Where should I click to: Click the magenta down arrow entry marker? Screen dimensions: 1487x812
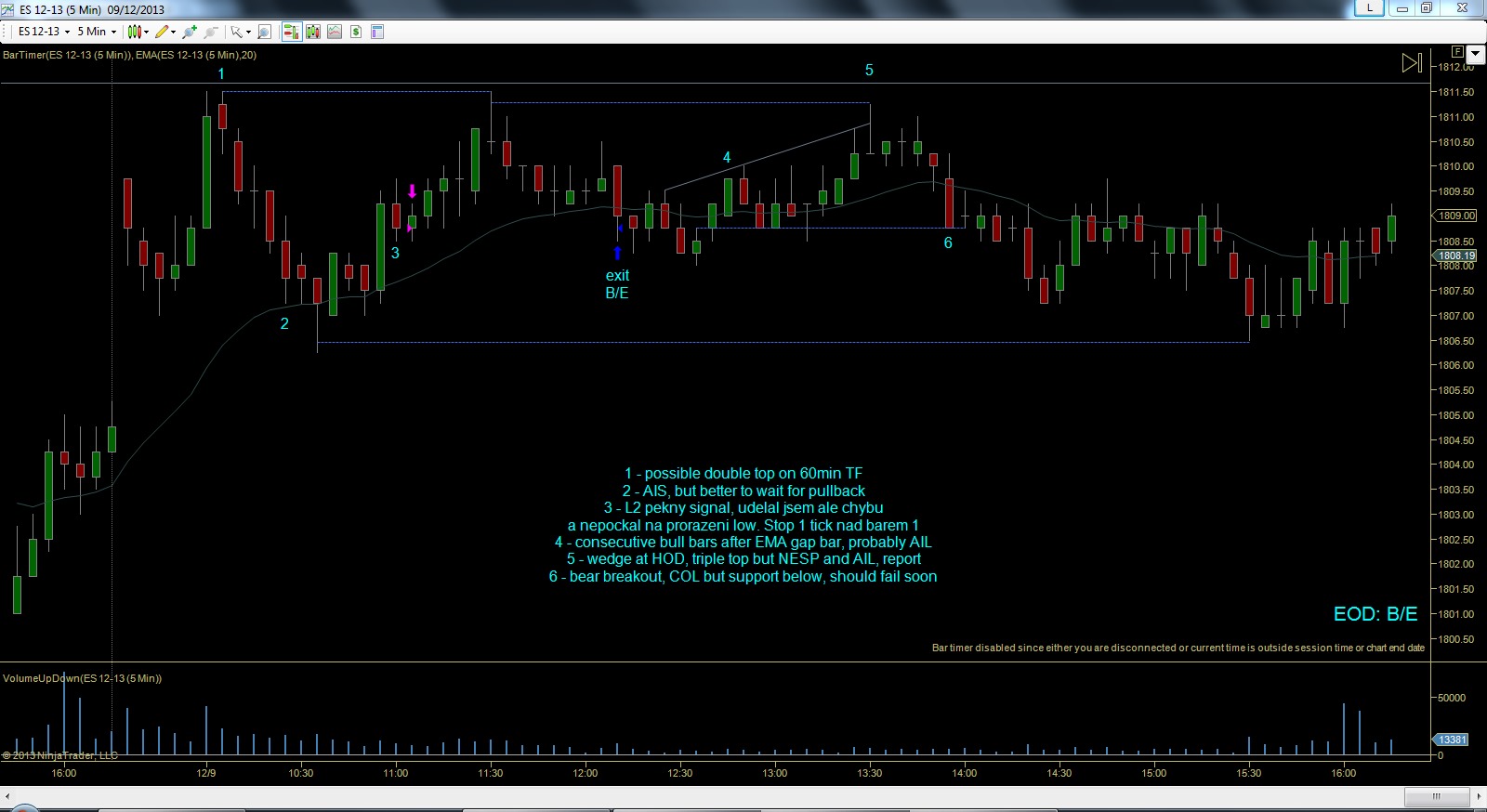click(x=412, y=191)
